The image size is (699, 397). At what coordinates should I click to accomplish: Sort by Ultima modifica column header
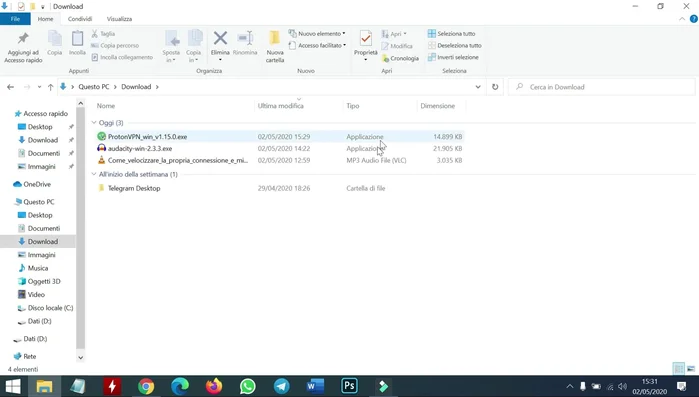(280, 106)
